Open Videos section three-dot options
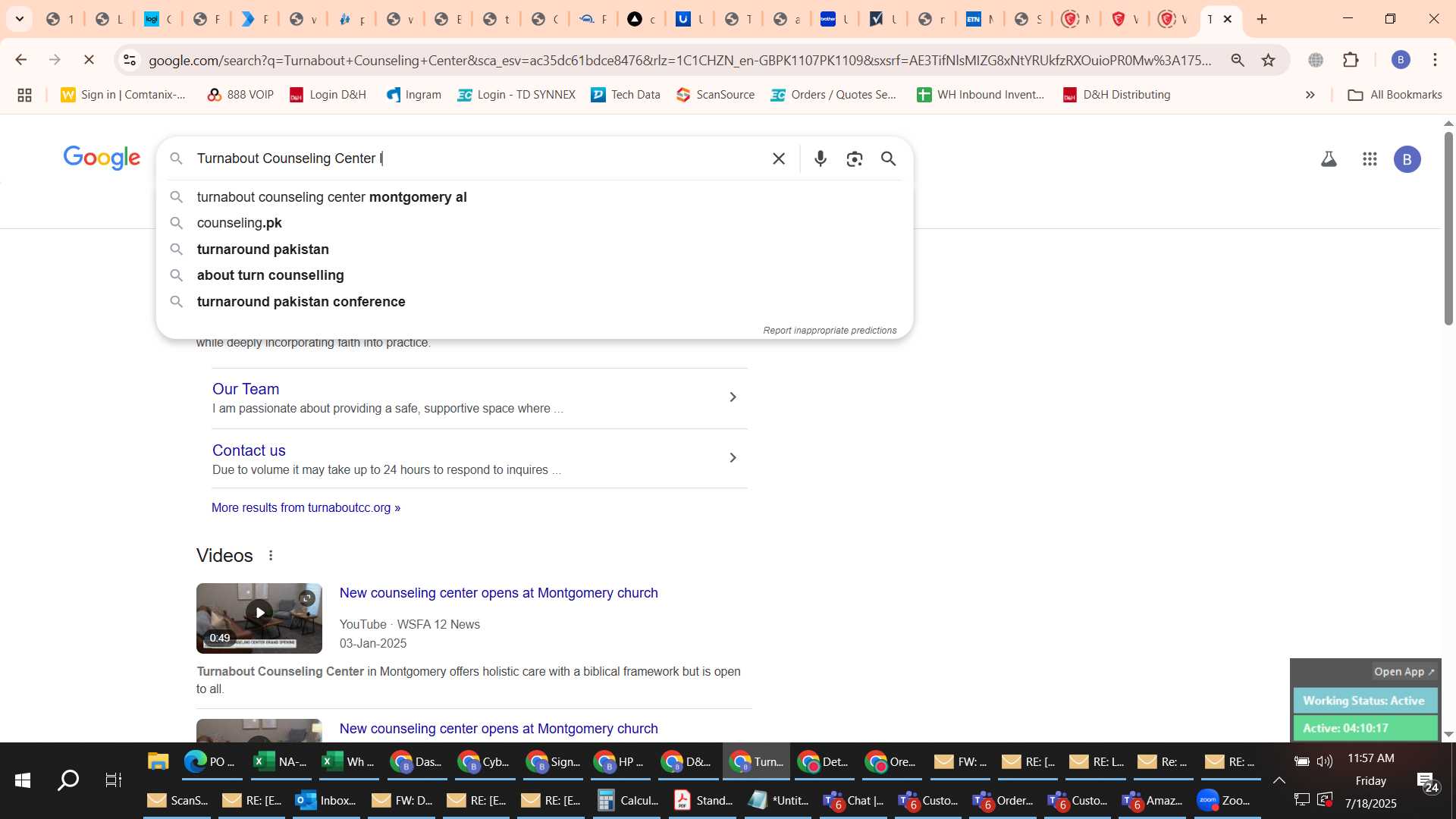The width and height of the screenshot is (1456, 819). click(271, 556)
